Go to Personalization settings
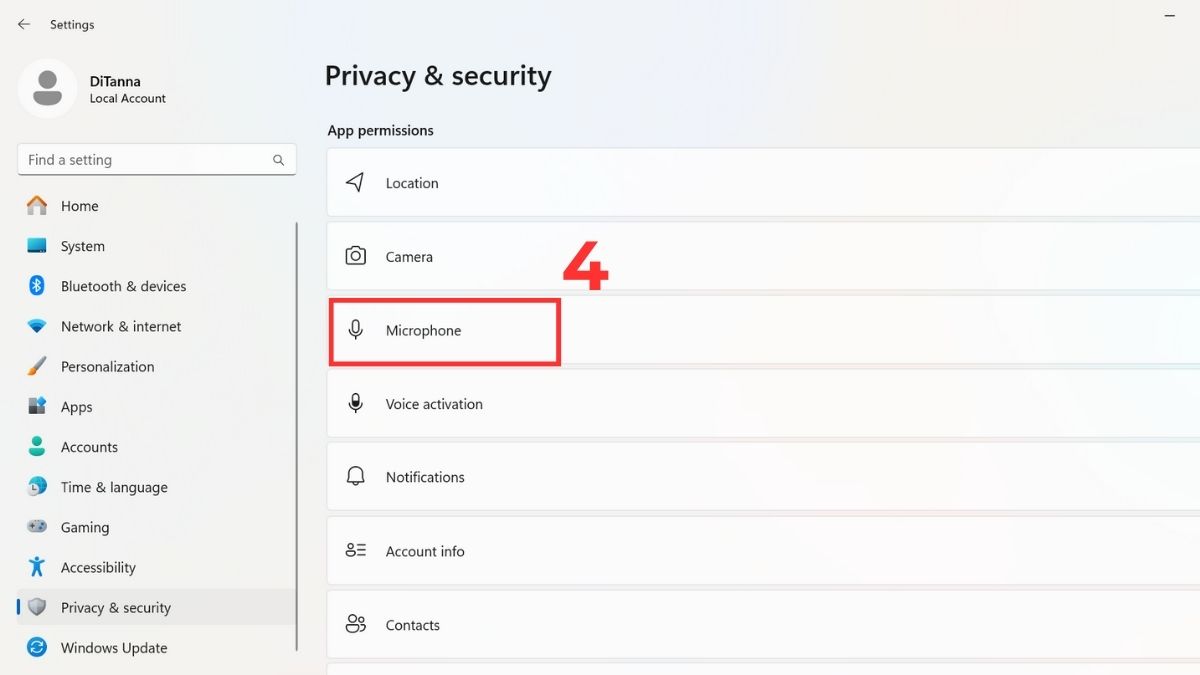Image resolution: width=1200 pixels, height=675 pixels. pyautogui.click(x=107, y=366)
